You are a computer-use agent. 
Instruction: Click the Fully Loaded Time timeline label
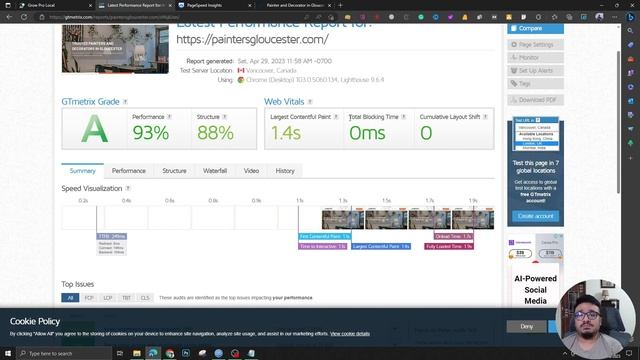coord(449,247)
